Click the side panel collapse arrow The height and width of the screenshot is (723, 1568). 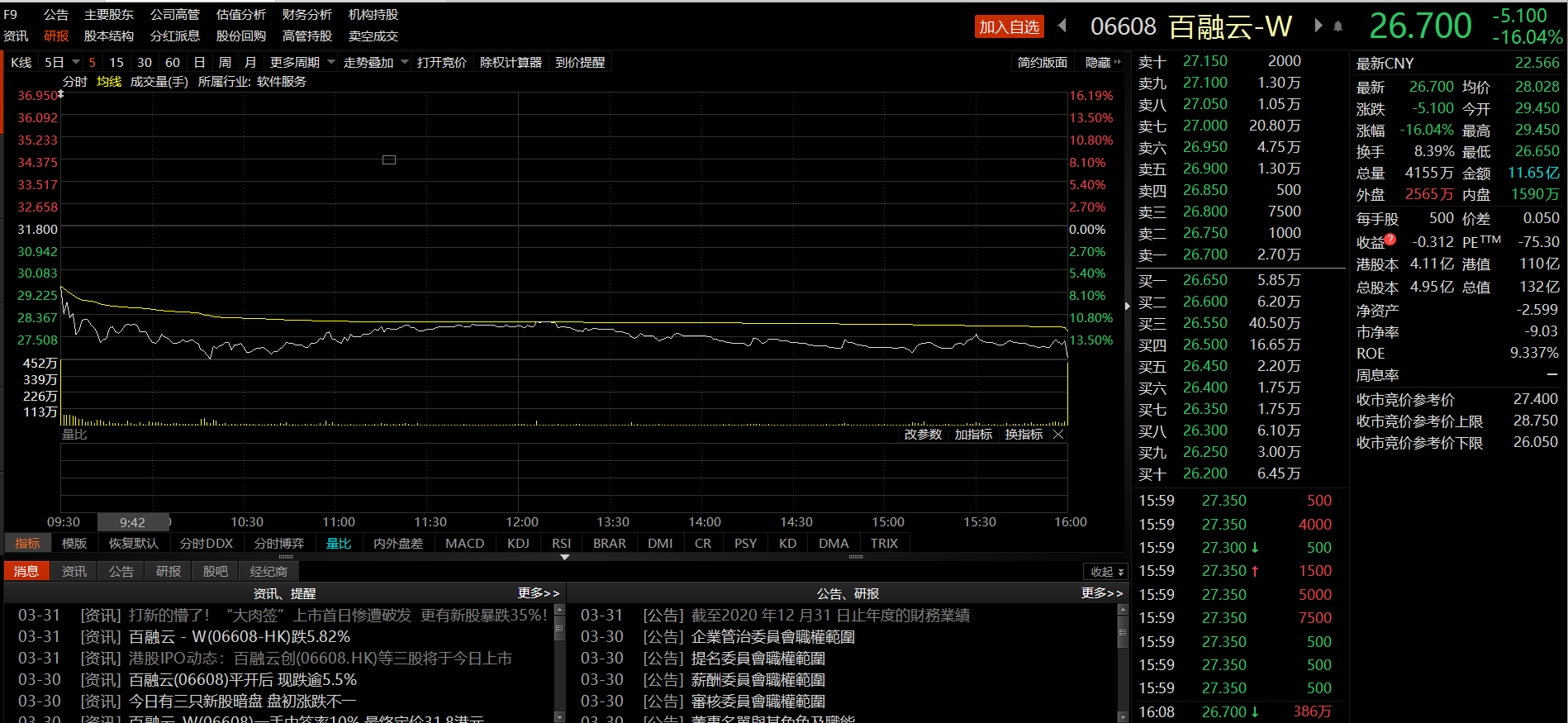[x=1128, y=307]
